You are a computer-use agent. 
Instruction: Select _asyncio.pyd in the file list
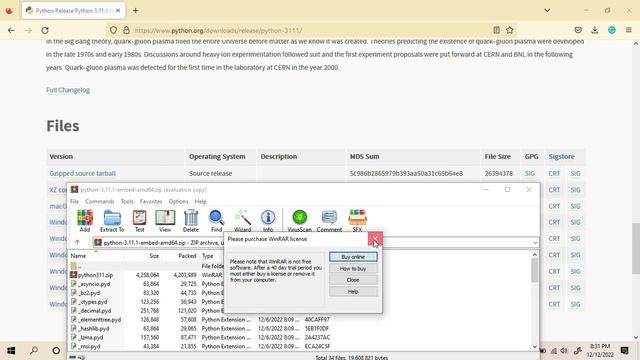tap(94, 284)
